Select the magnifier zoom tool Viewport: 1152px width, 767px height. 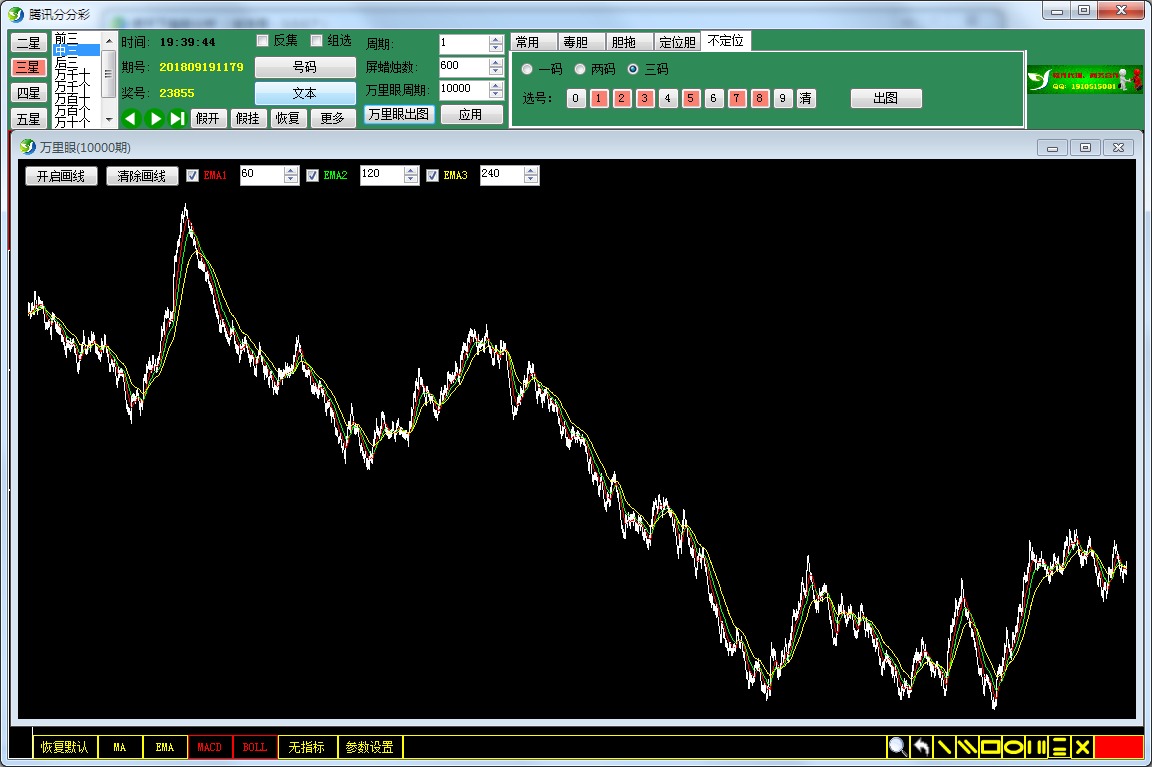(897, 747)
